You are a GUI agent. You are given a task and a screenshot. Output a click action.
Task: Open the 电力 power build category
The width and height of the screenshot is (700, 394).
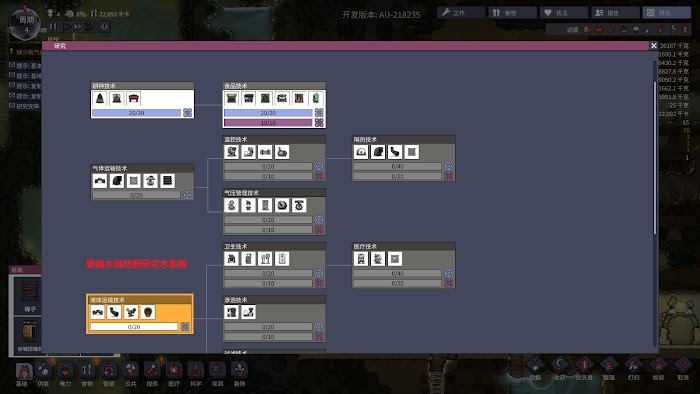tap(65, 374)
